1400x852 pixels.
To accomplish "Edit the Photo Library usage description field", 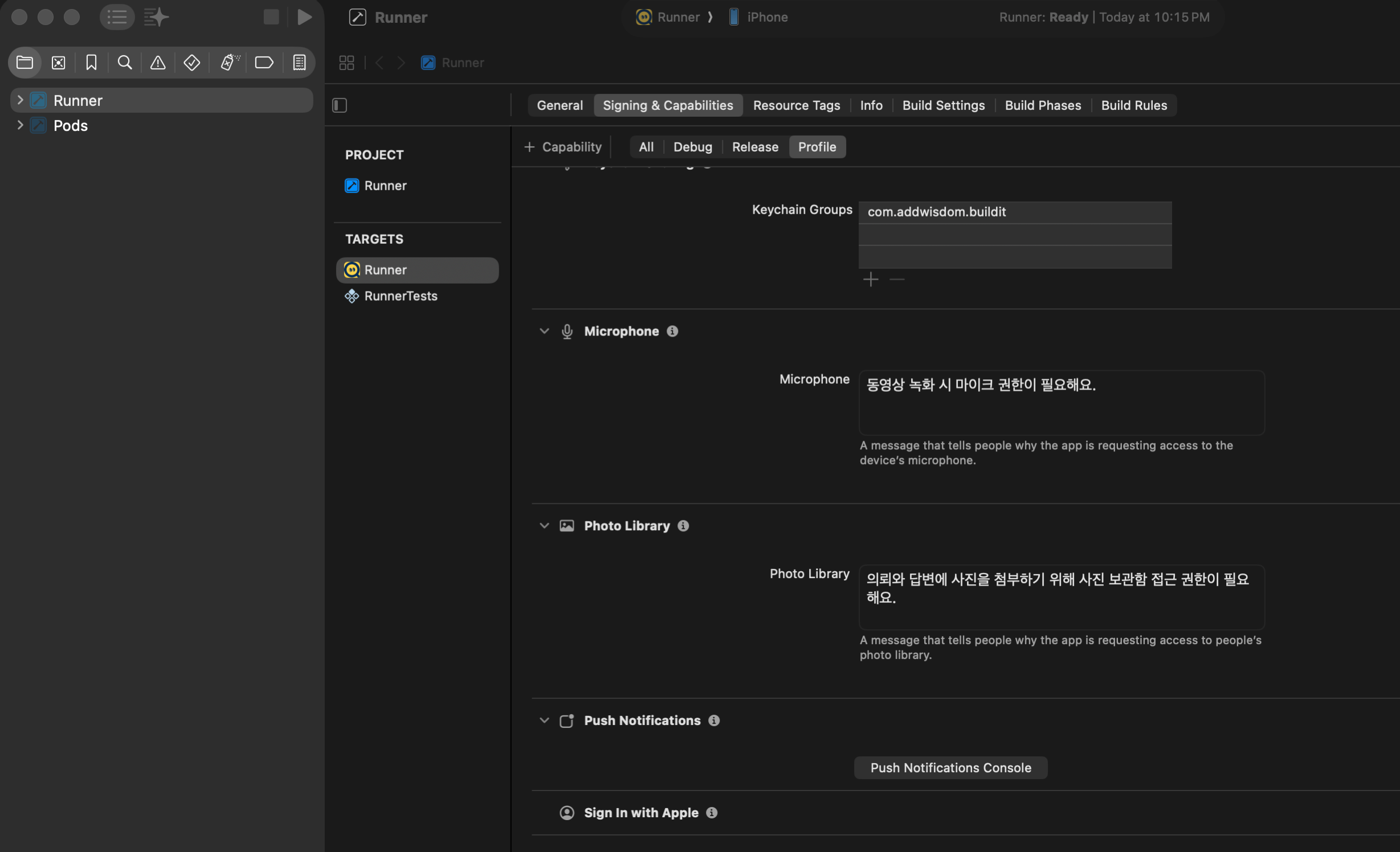I will (1062, 597).
